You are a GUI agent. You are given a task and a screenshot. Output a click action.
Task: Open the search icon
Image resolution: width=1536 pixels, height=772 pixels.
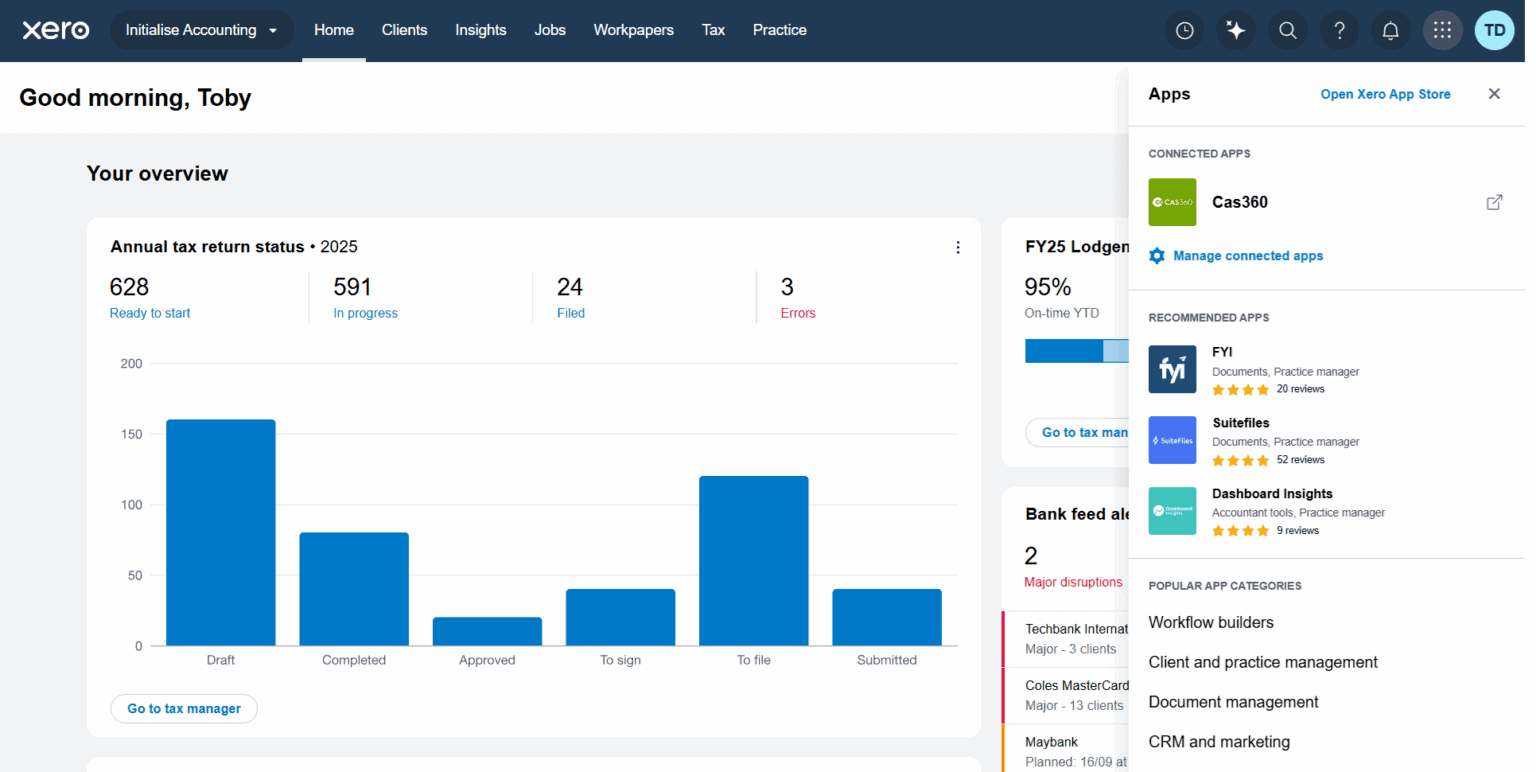point(1287,30)
